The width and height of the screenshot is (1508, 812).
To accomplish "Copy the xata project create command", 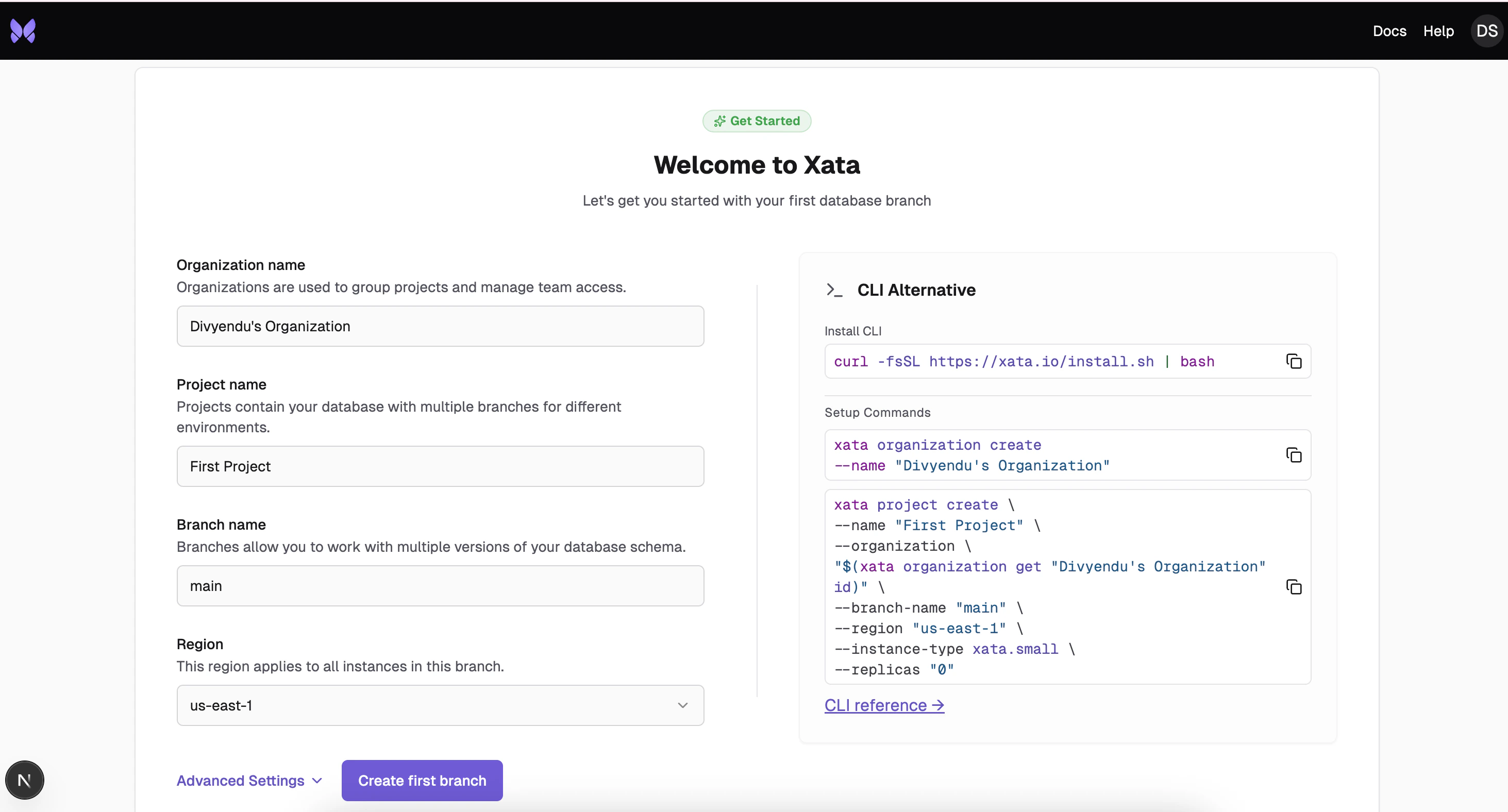I will coord(1294,587).
